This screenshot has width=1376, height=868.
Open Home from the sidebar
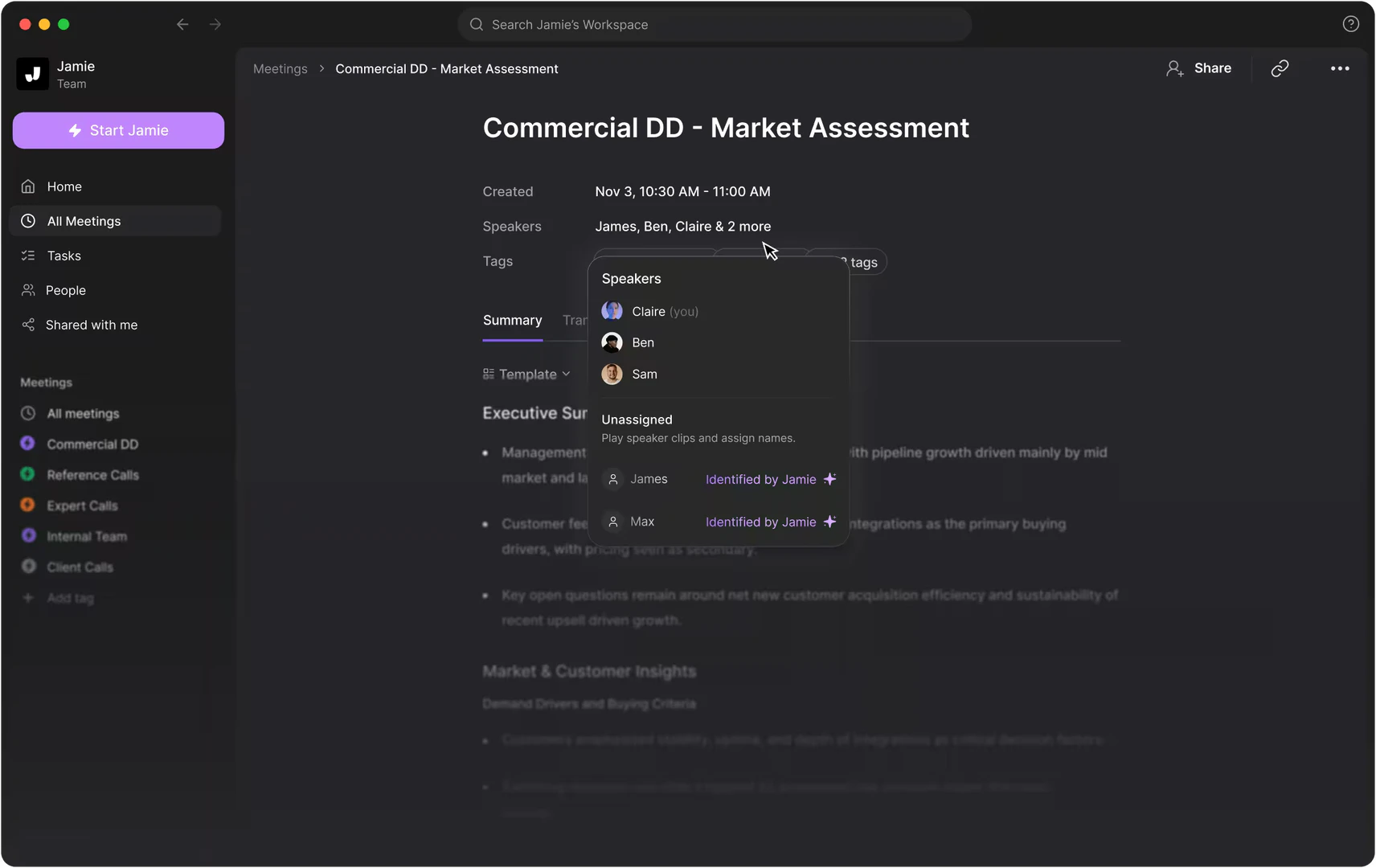64,186
